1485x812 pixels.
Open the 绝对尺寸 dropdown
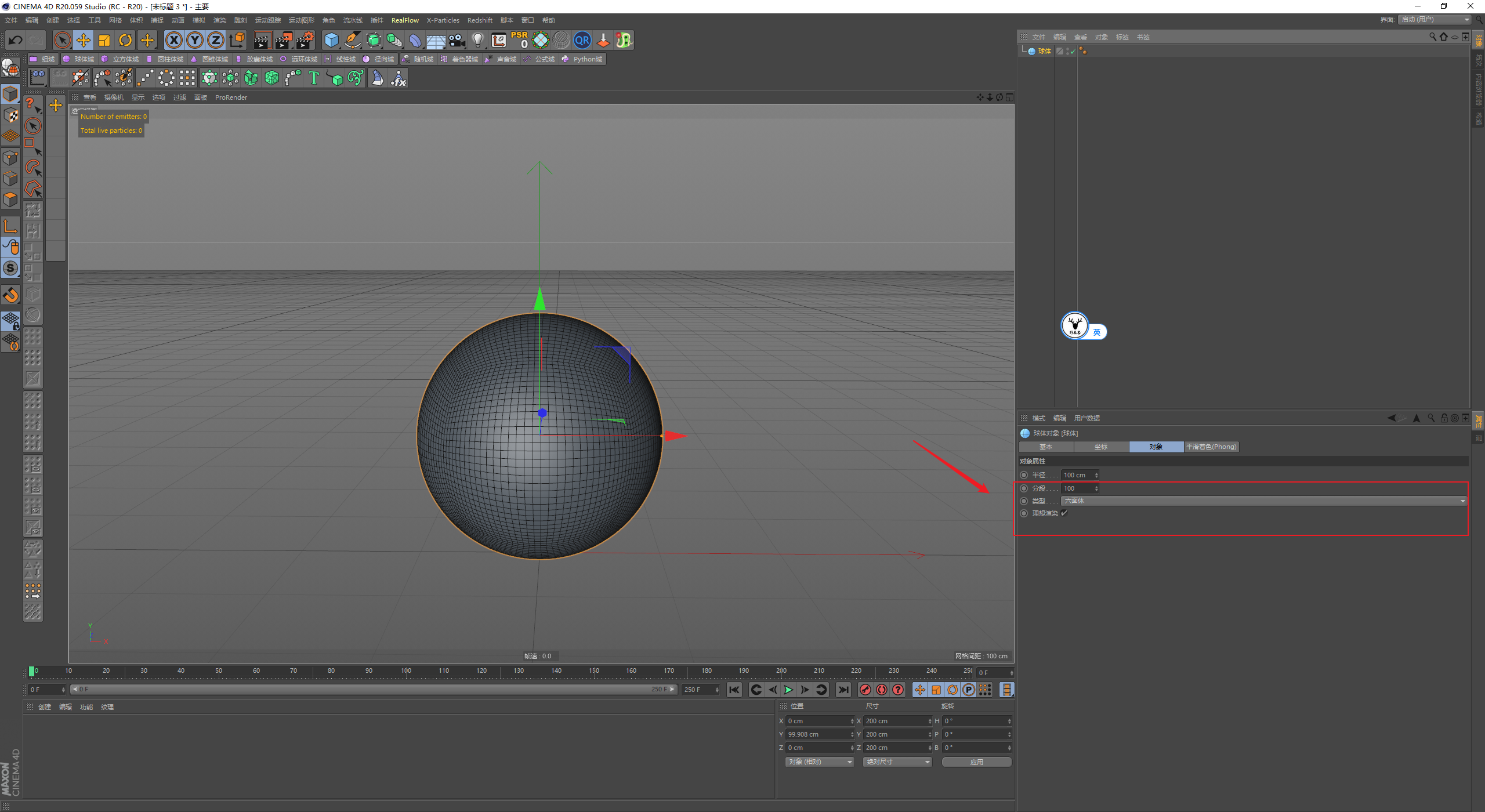click(x=897, y=762)
